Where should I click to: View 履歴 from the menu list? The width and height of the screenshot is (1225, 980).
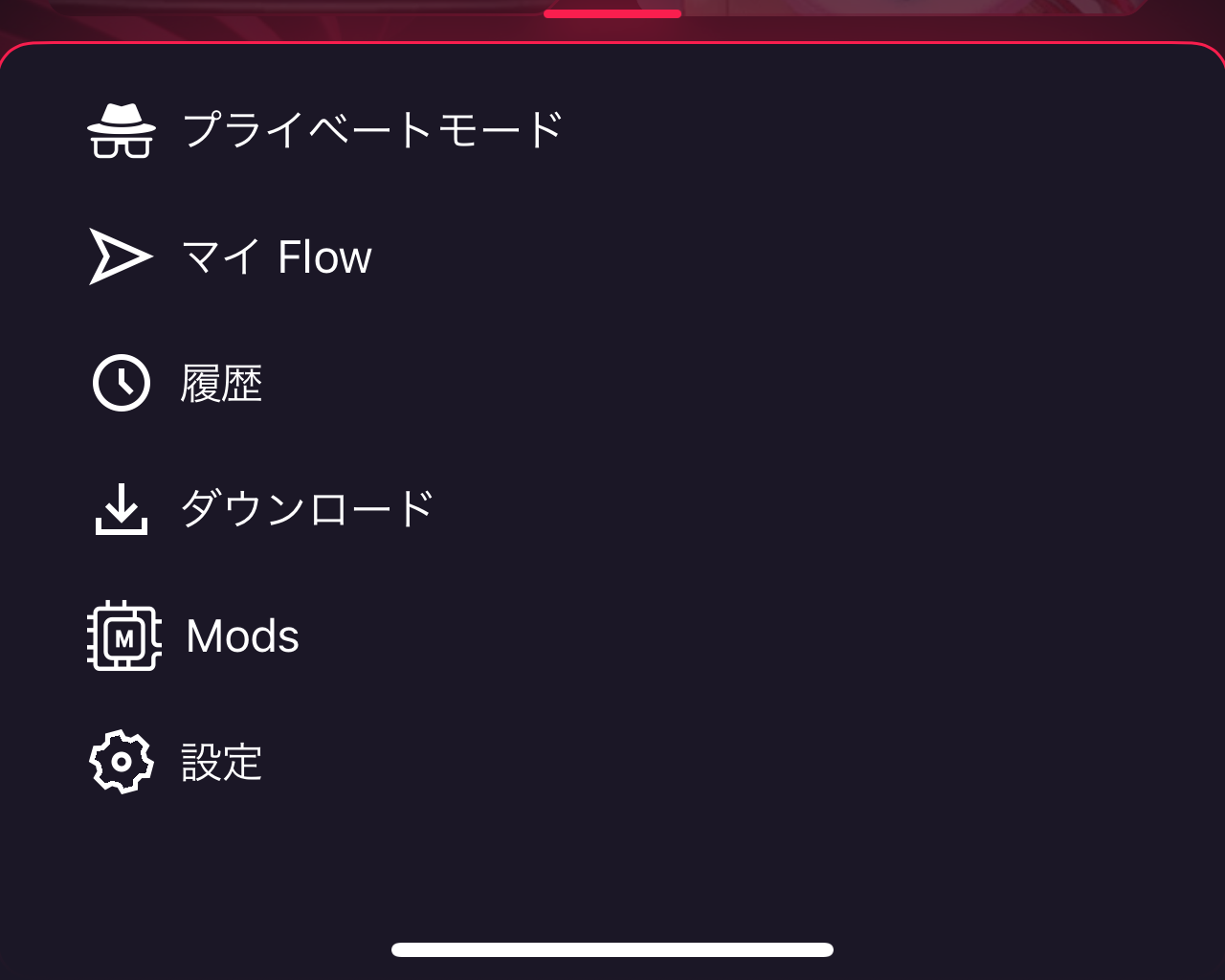[x=222, y=382]
